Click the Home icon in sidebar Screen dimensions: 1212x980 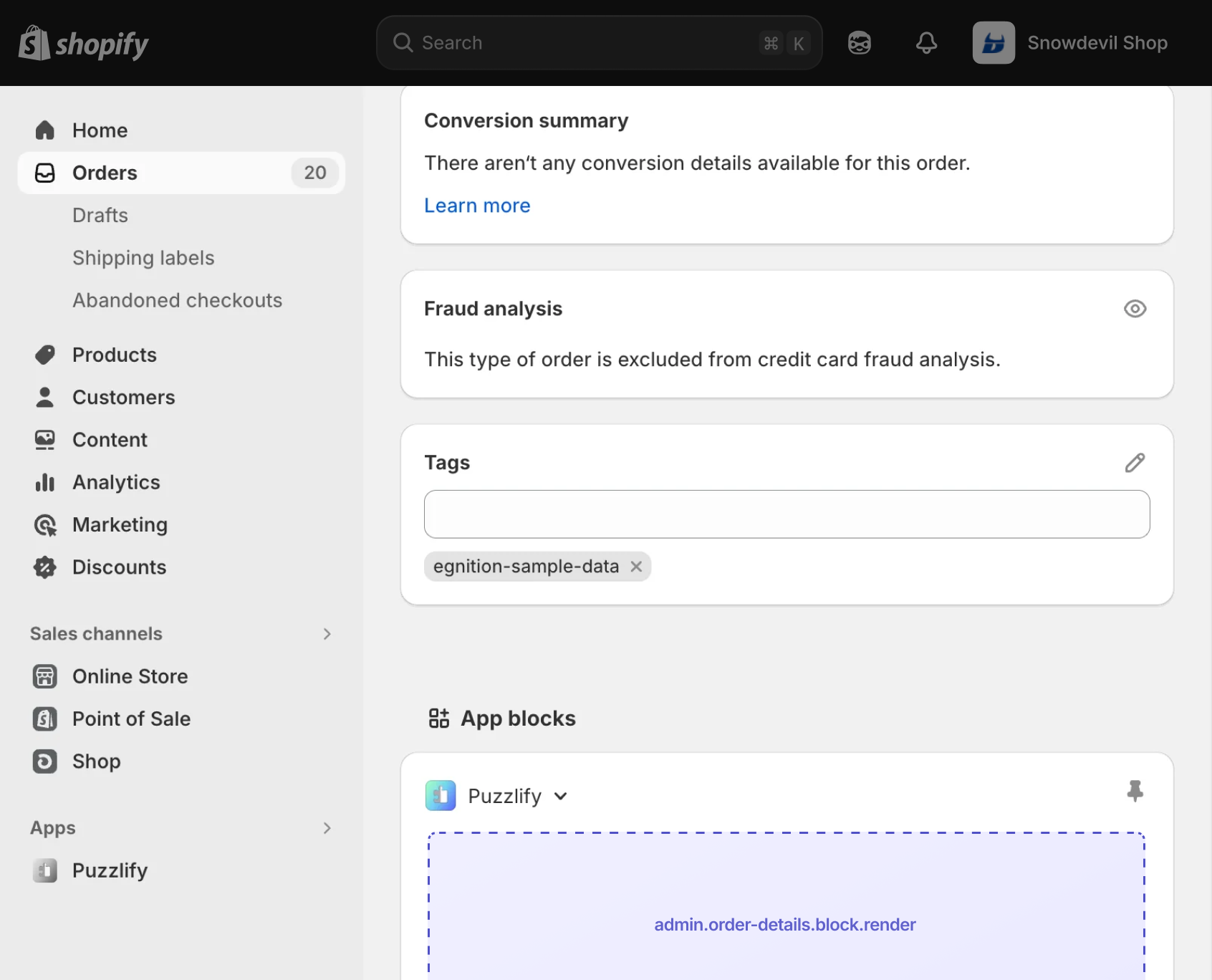(x=45, y=130)
